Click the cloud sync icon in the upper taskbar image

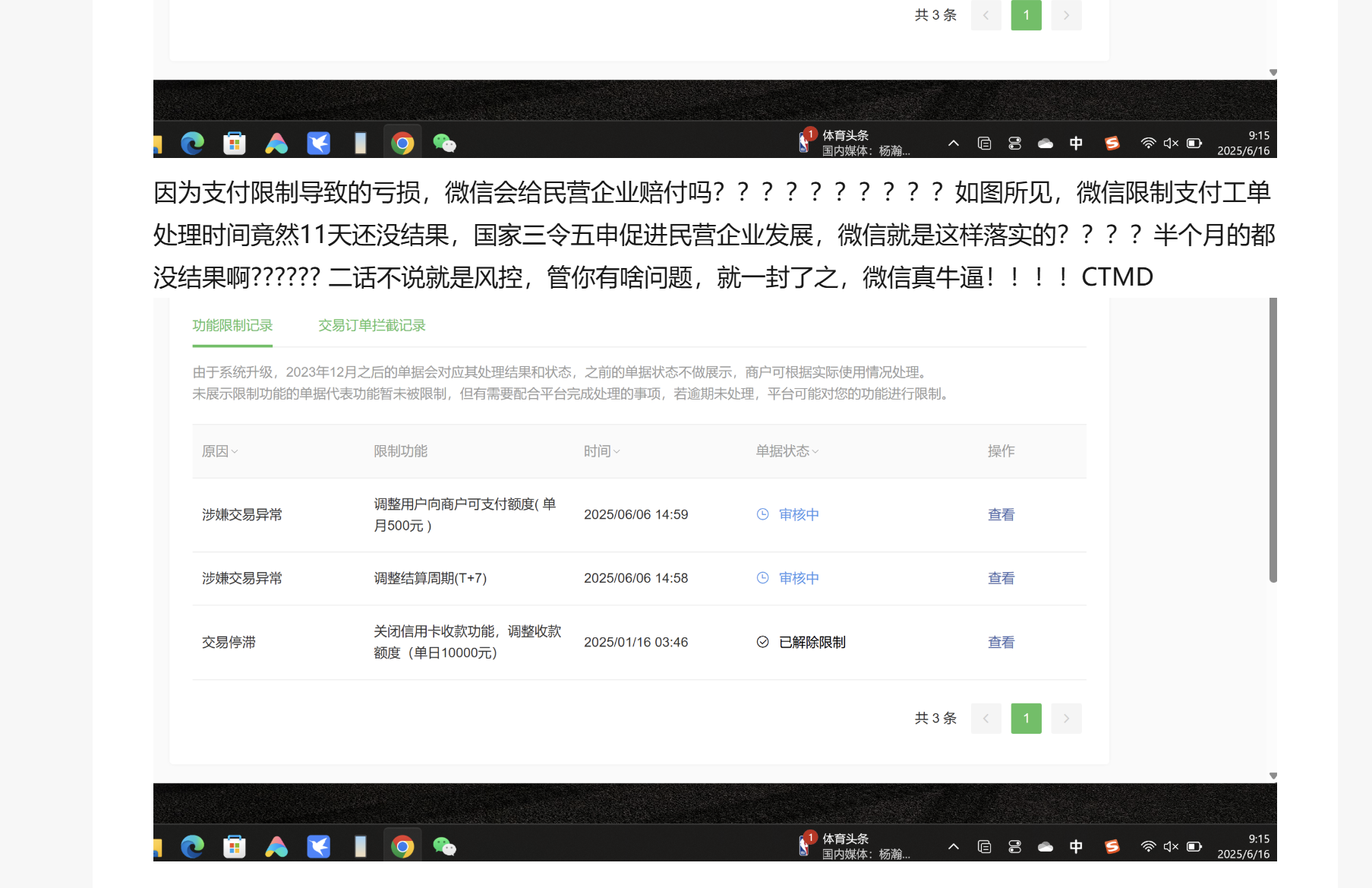[x=1046, y=143]
